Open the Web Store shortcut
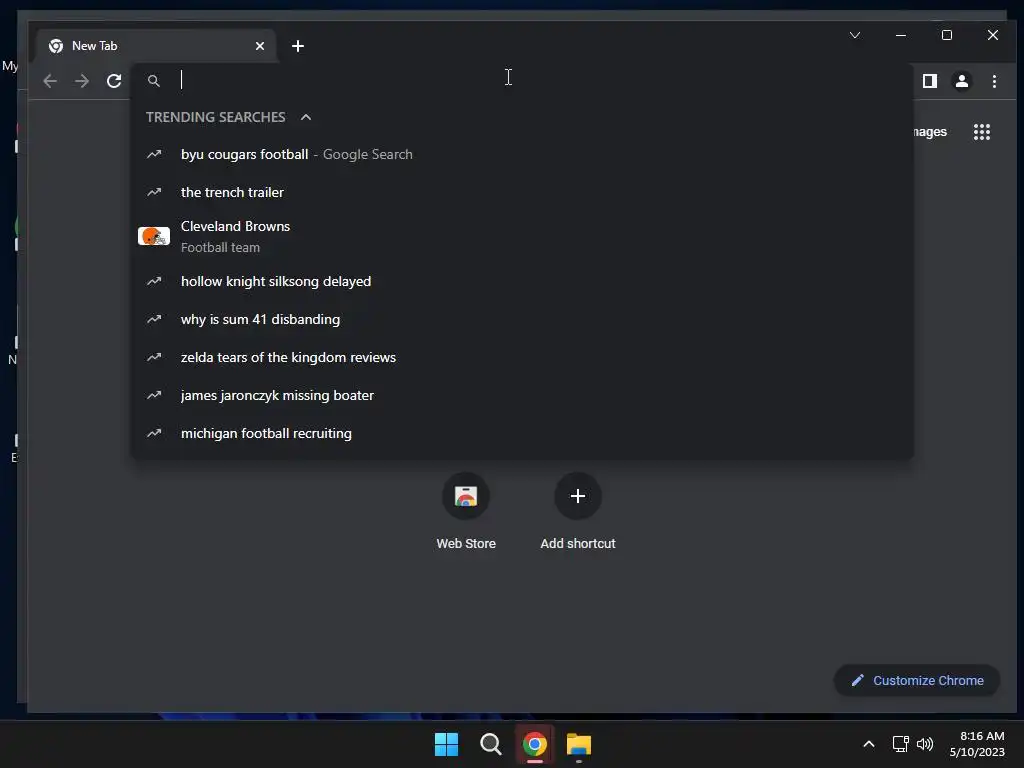 [x=466, y=511]
